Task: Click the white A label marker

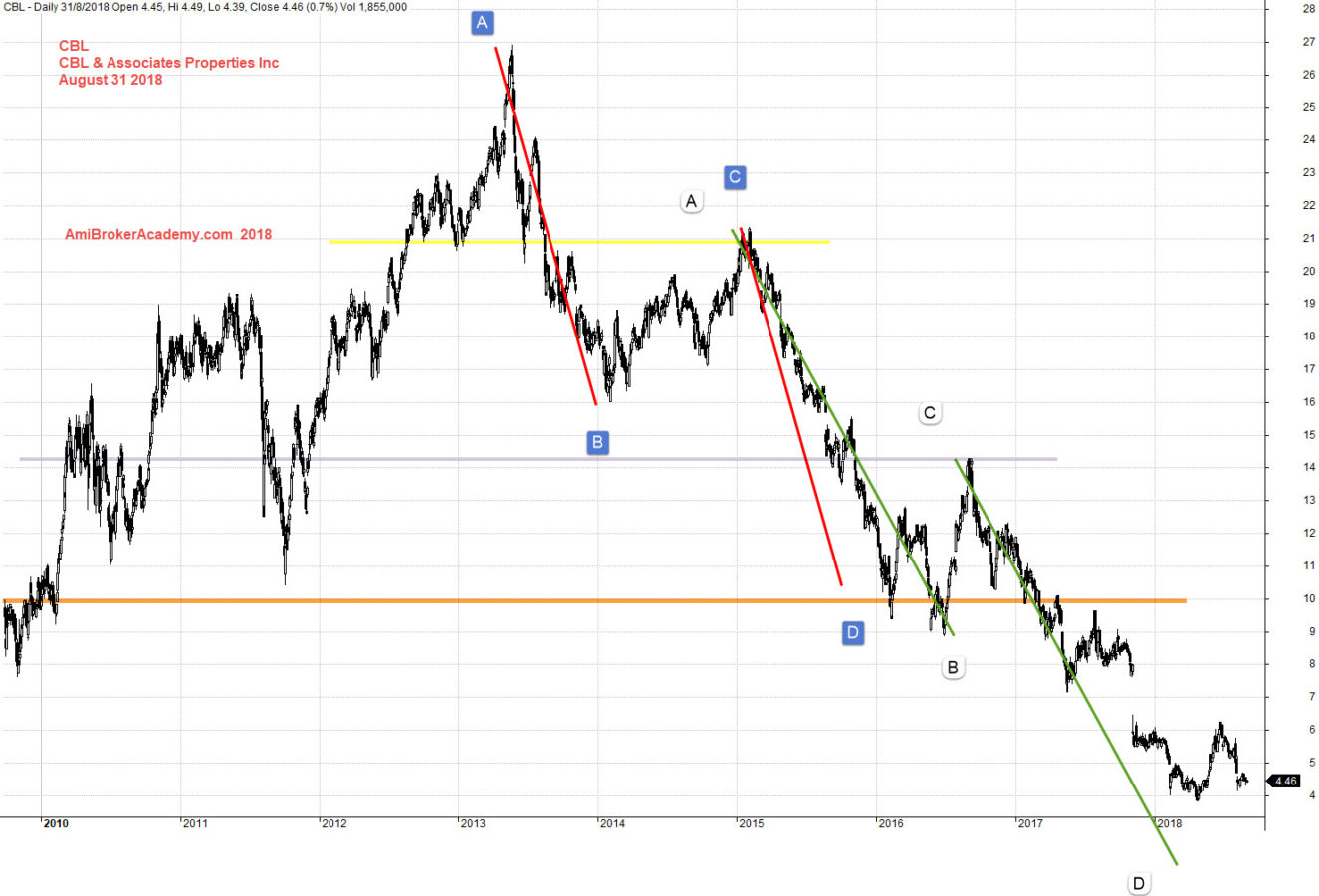Action: (x=691, y=201)
